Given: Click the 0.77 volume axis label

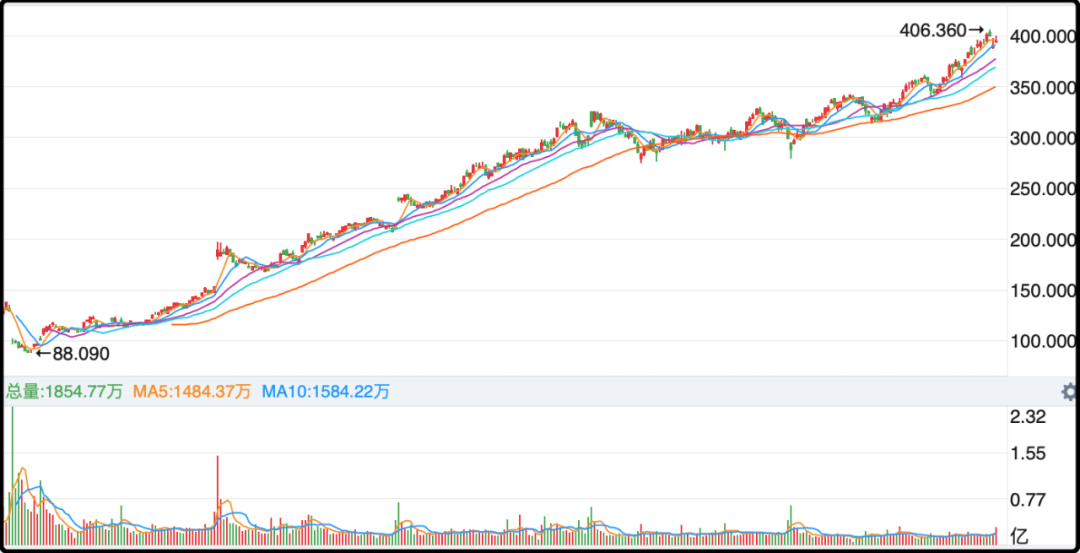Looking at the screenshot, I should point(1027,499).
